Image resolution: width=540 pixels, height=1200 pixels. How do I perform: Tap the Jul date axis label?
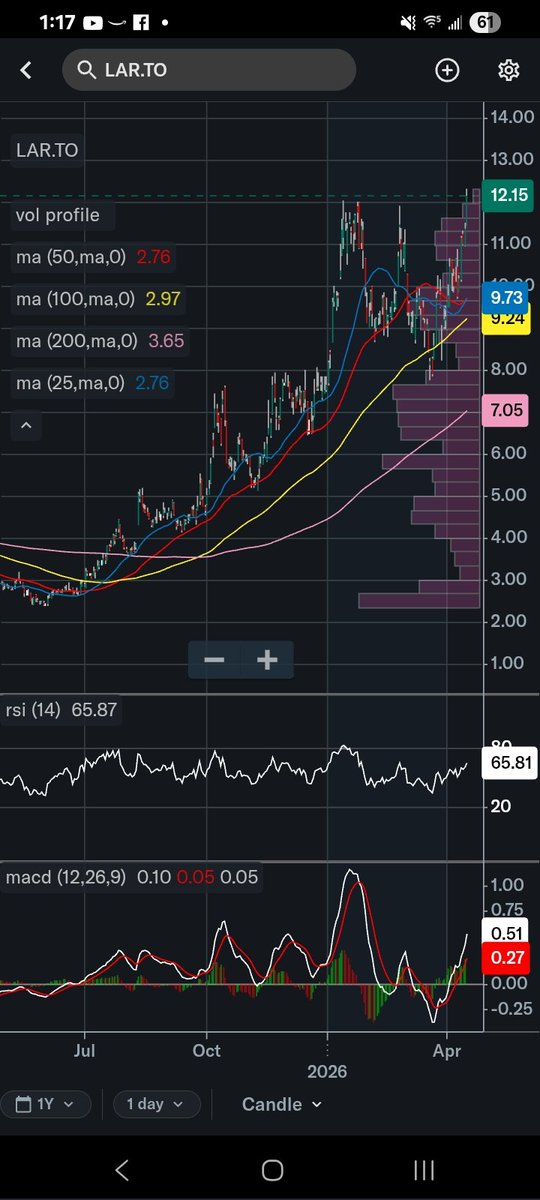click(84, 1052)
